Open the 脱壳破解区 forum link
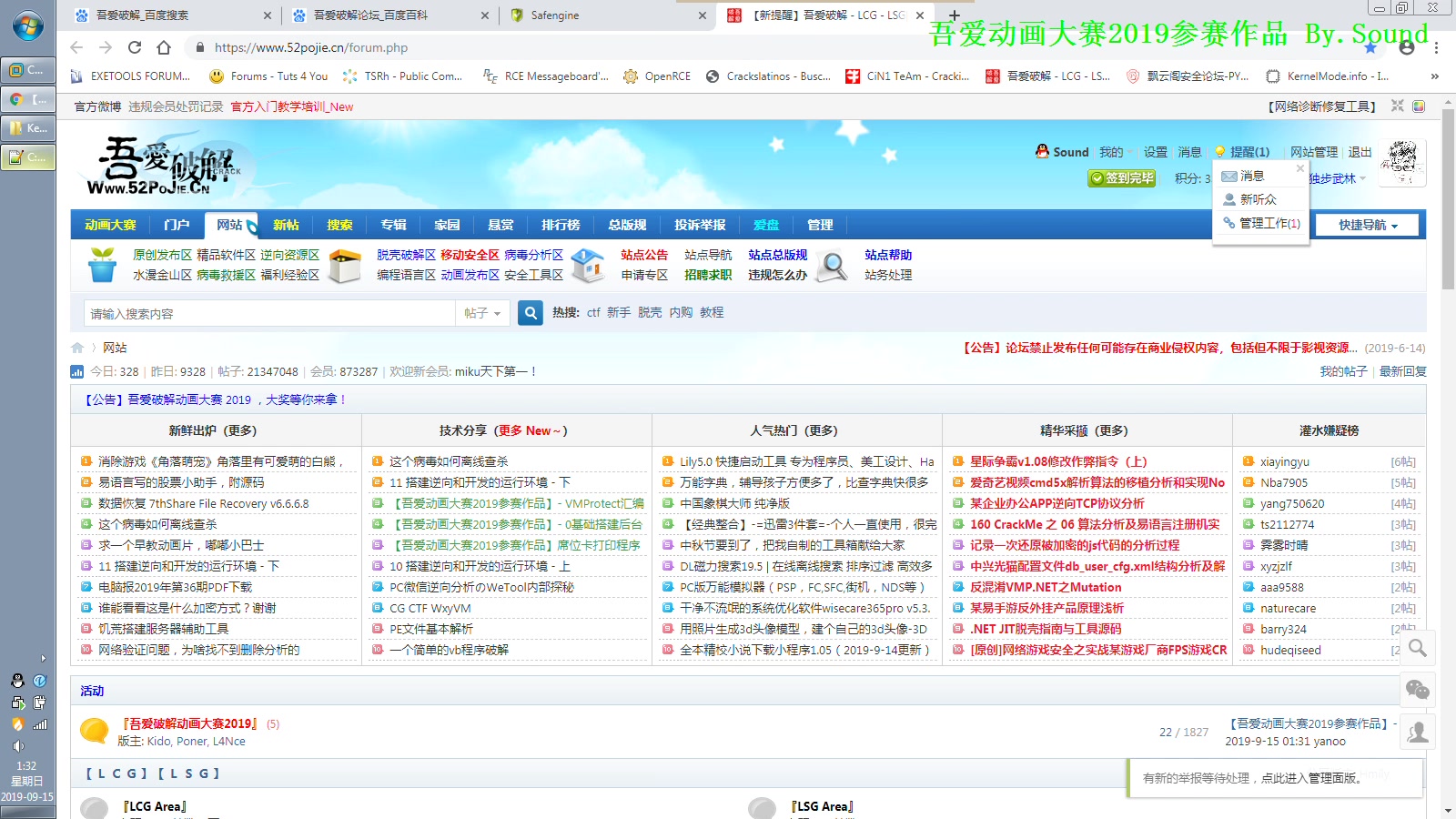Screen dimensions: 1456x819 click(x=406, y=255)
